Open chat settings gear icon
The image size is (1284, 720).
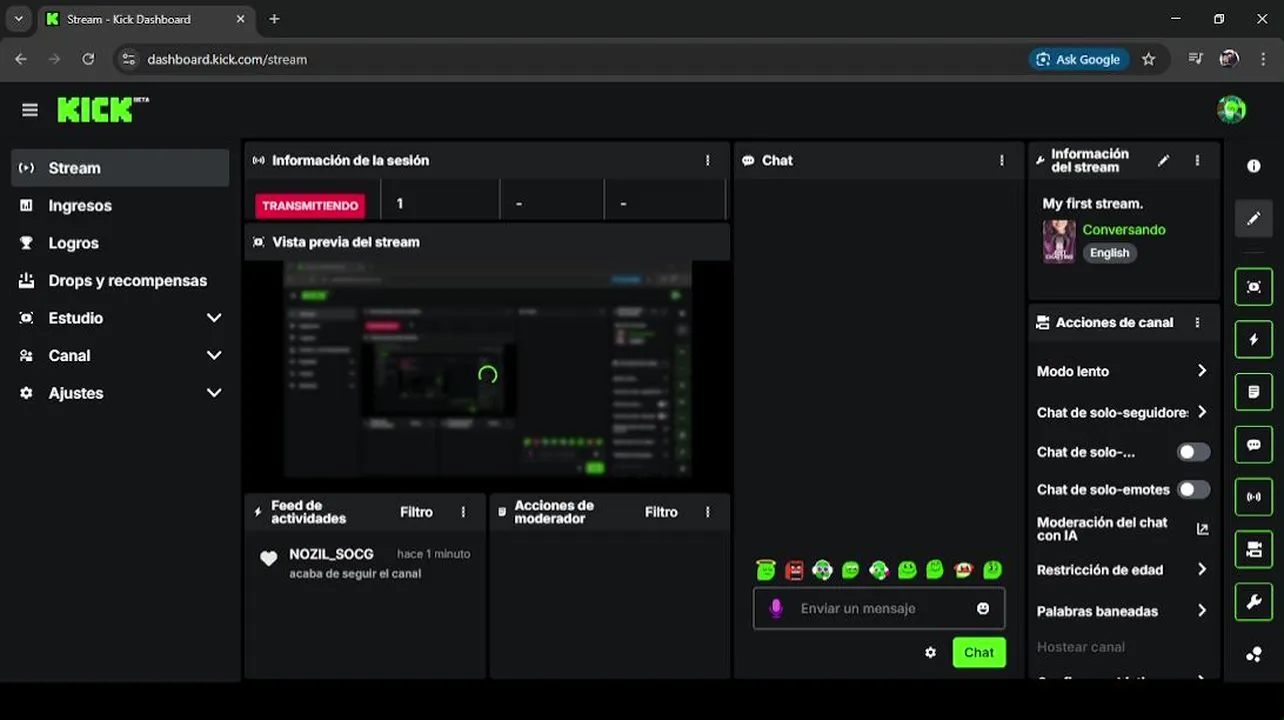[930, 652]
